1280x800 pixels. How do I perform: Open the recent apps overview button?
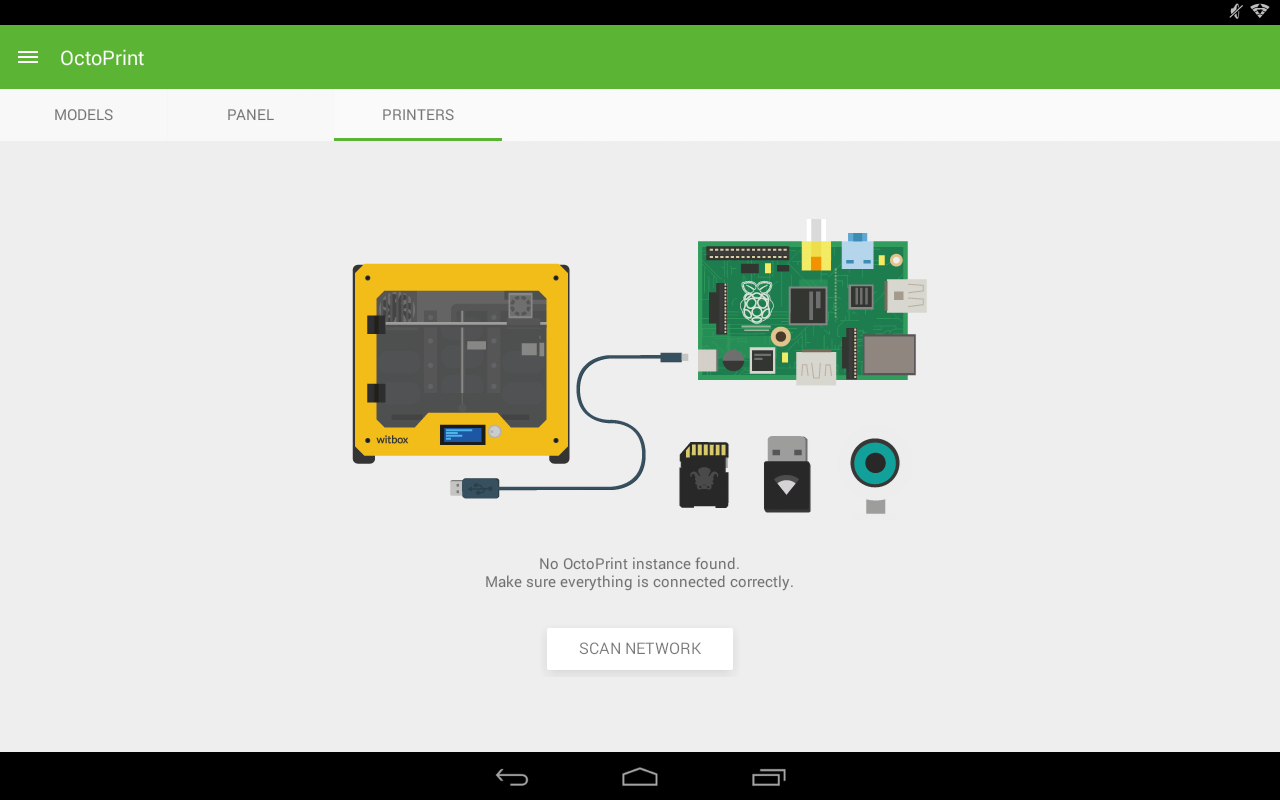coord(768,777)
